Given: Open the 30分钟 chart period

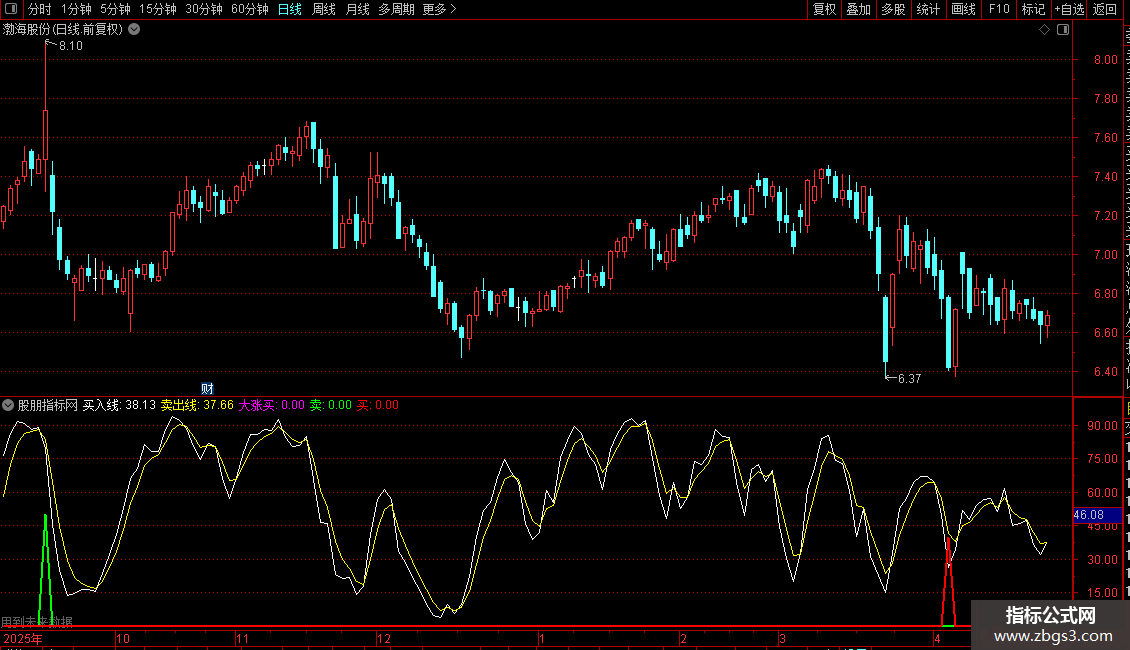Looking at the screenshot, I should (x=204, y=9).
